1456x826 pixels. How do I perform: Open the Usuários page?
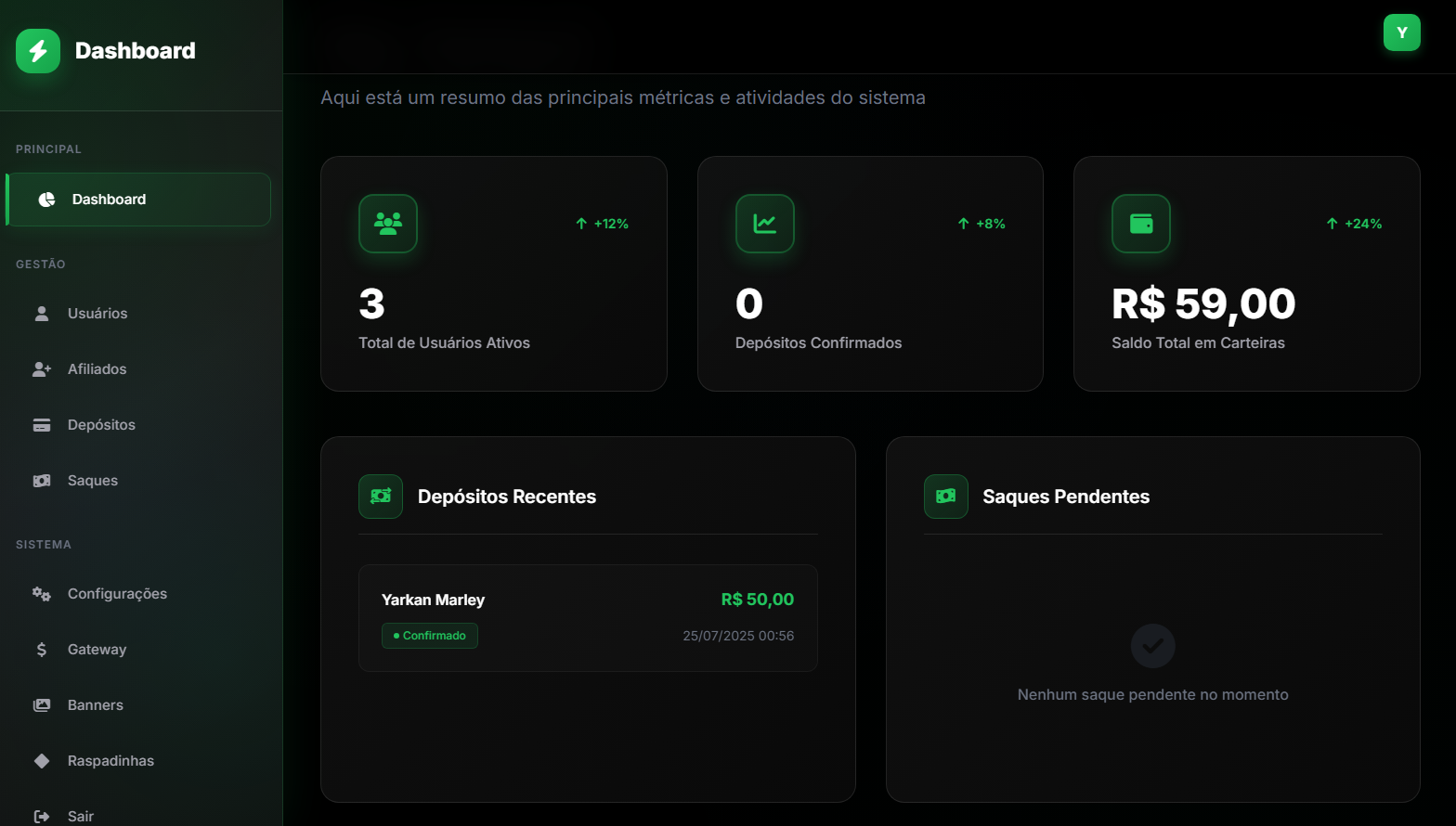point(97,314)
